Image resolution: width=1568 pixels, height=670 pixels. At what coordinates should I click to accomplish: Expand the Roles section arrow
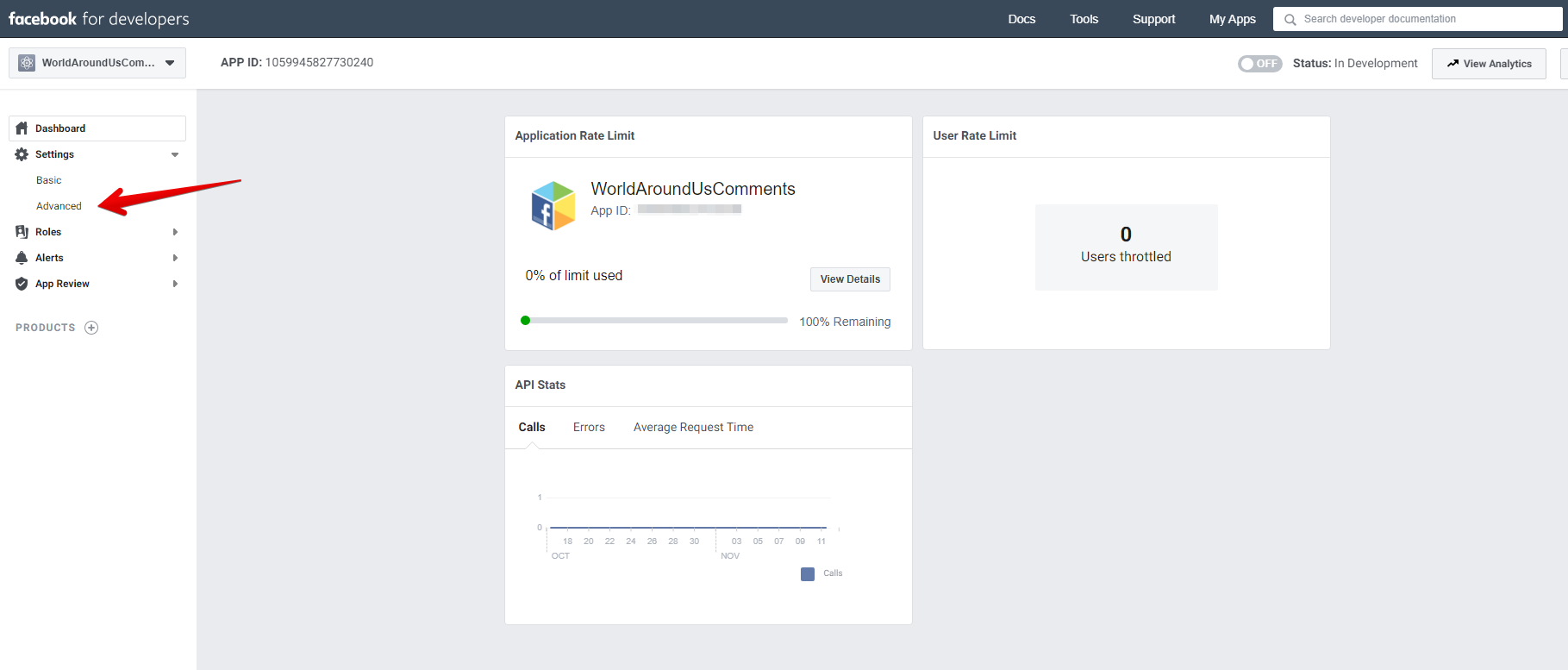175,232
